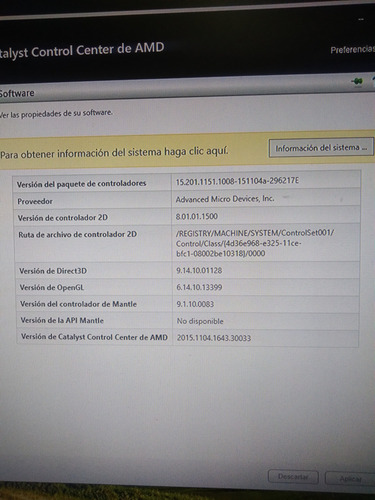Open the Preferencias menu
Screen dimensions: 375x500
pos(353,50)
